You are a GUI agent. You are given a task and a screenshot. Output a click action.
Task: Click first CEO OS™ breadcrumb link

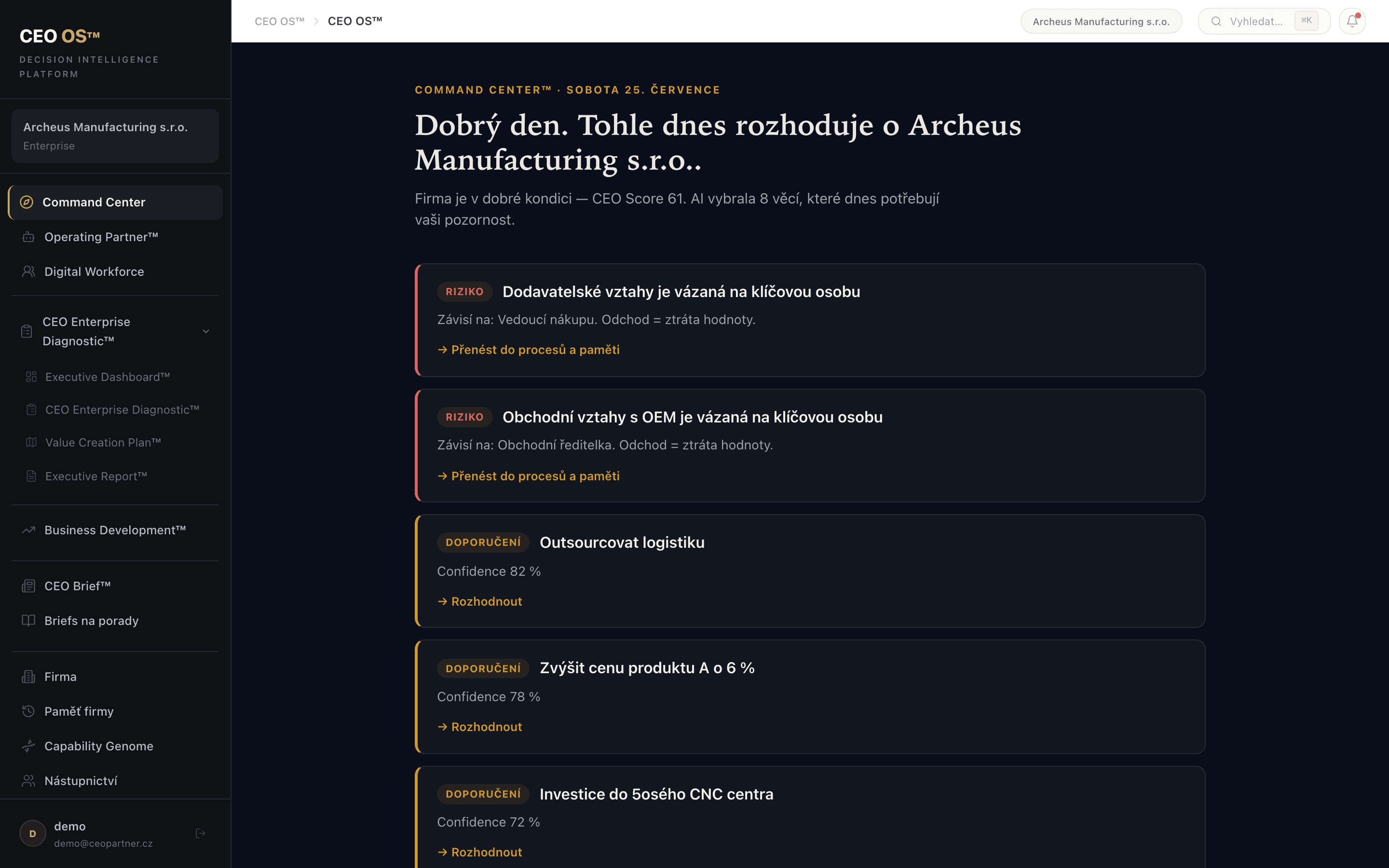tap(280, 21)
